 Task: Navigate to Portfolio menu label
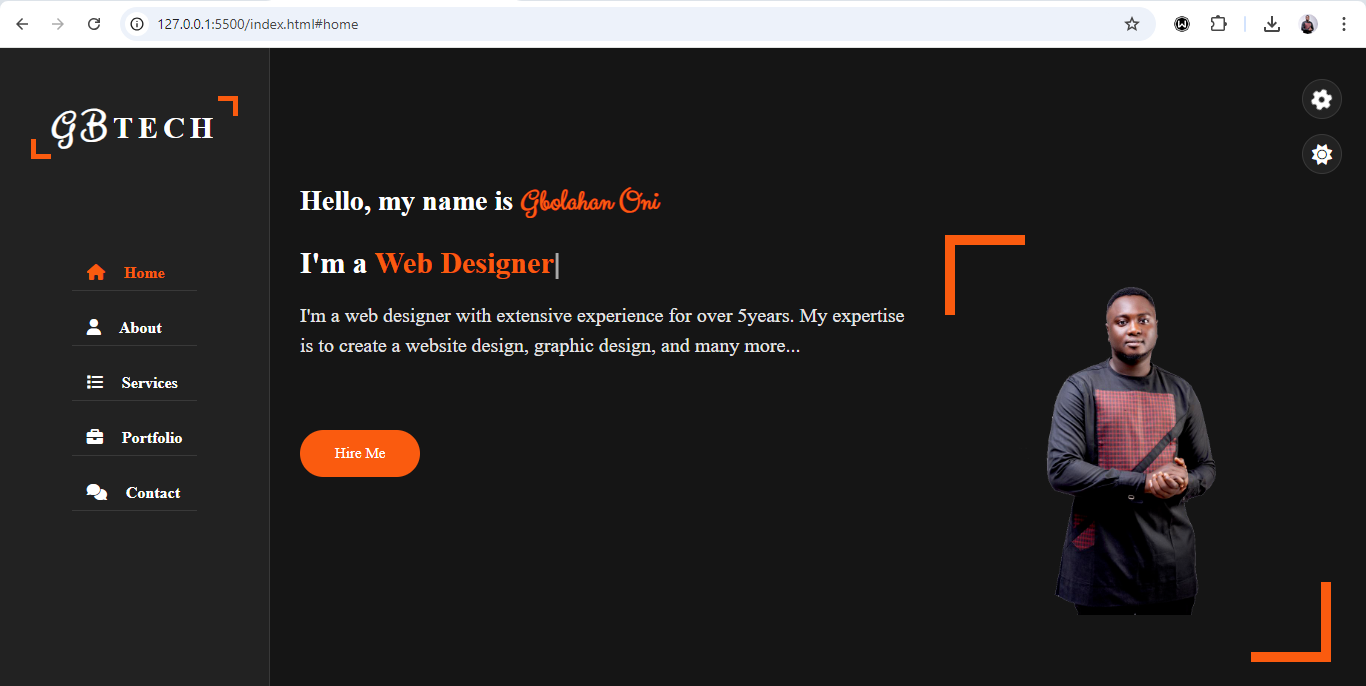152,438
